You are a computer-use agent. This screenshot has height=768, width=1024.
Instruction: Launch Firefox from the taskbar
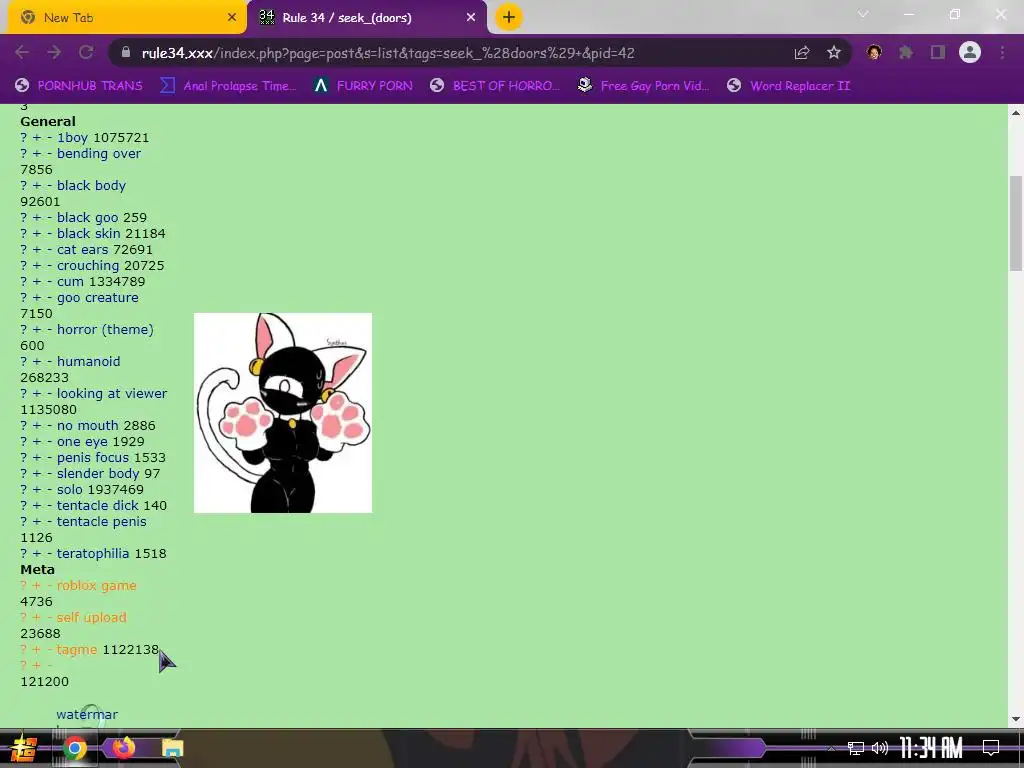123,748
